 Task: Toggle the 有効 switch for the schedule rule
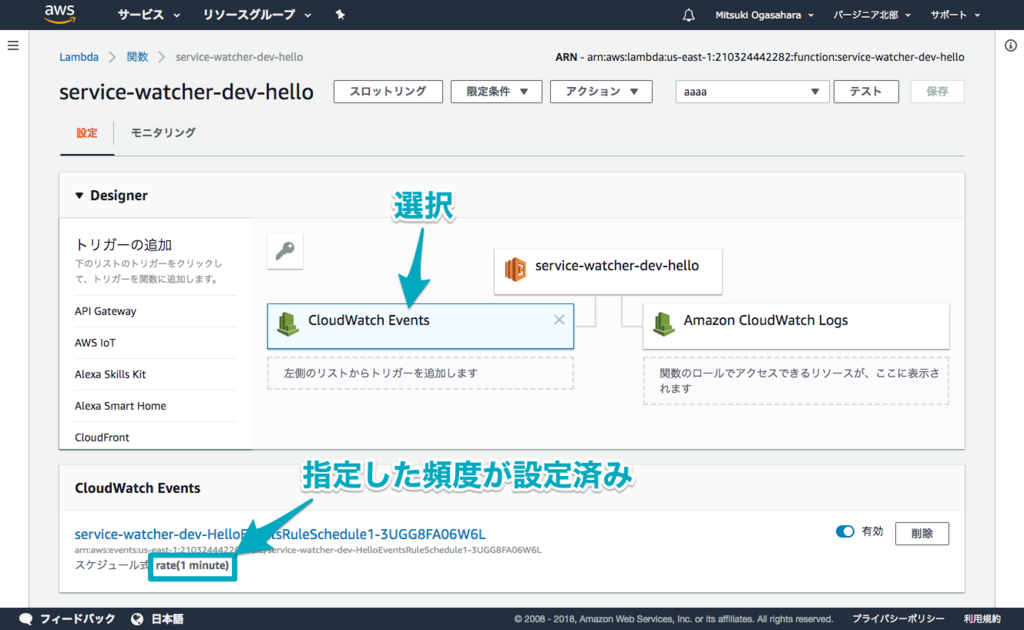845,531
